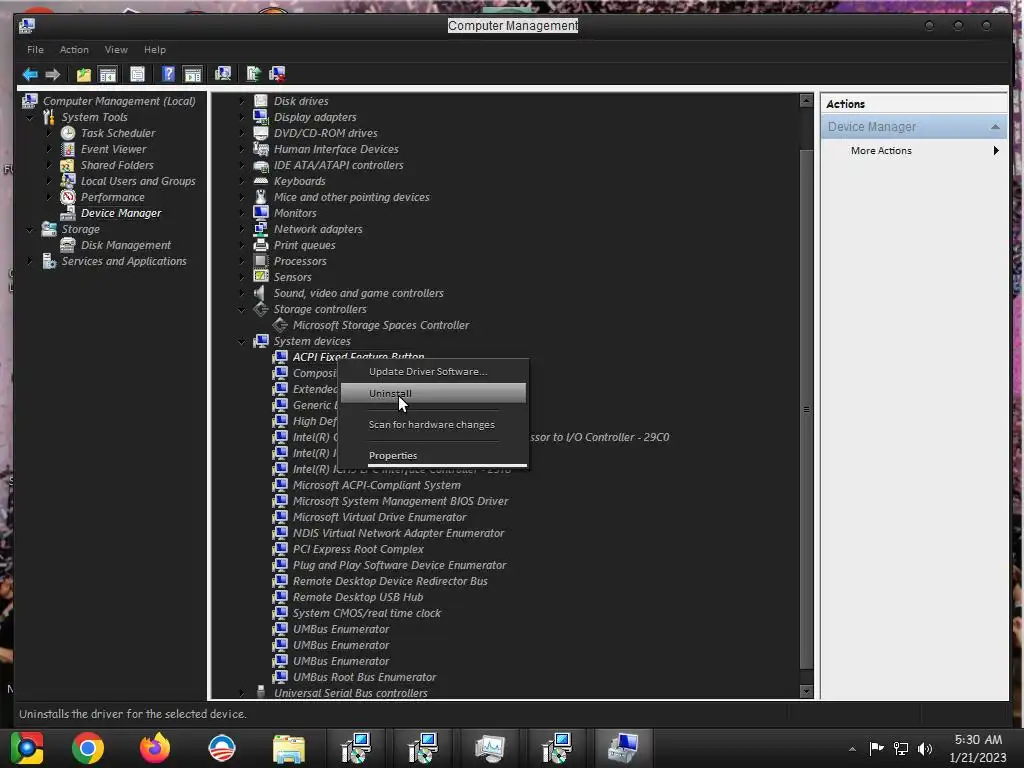Image resolution: width=1024 pixels, height=768 pixels.
Task: Expand the Universal Serial Bus controllers category
Action: click(x=242, y=693)
